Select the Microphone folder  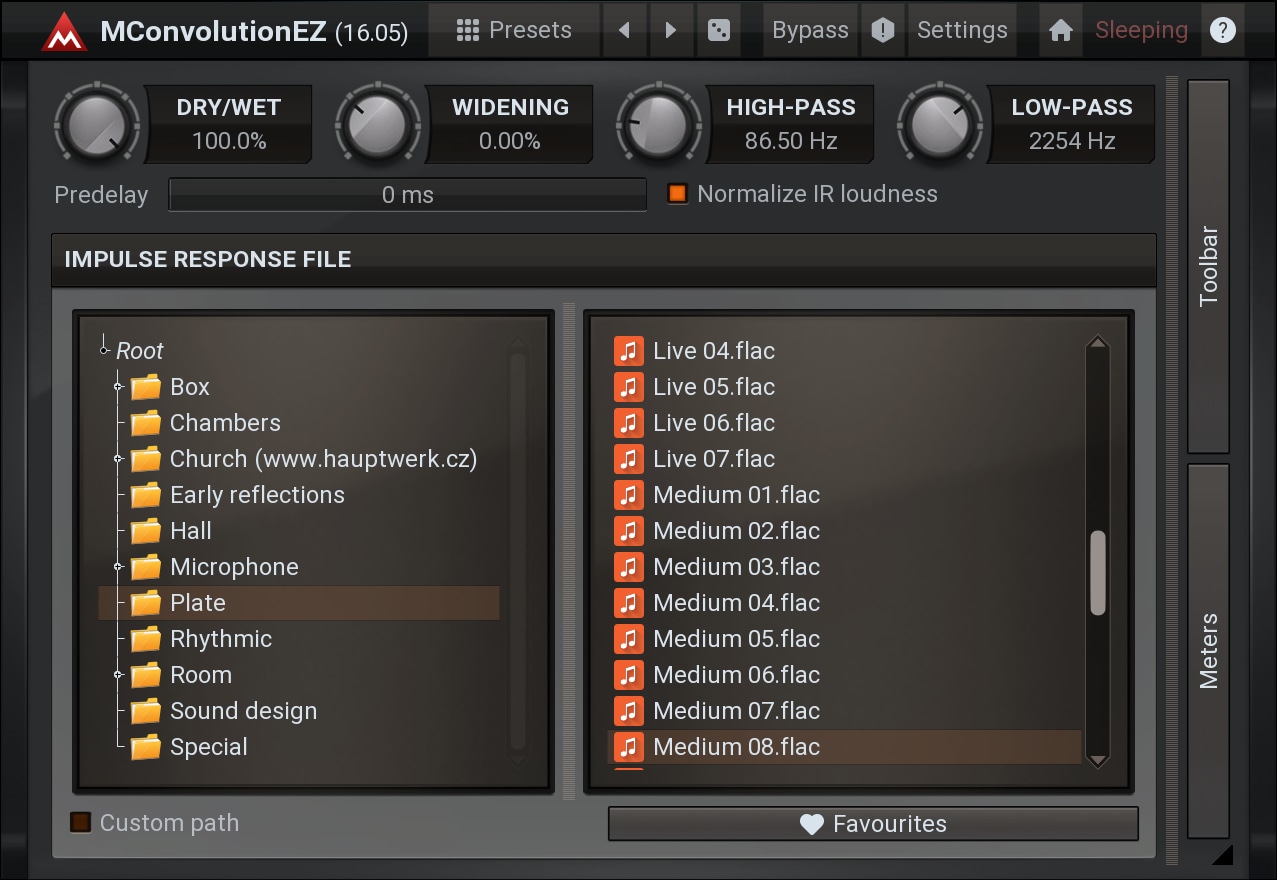click(215, 567)
